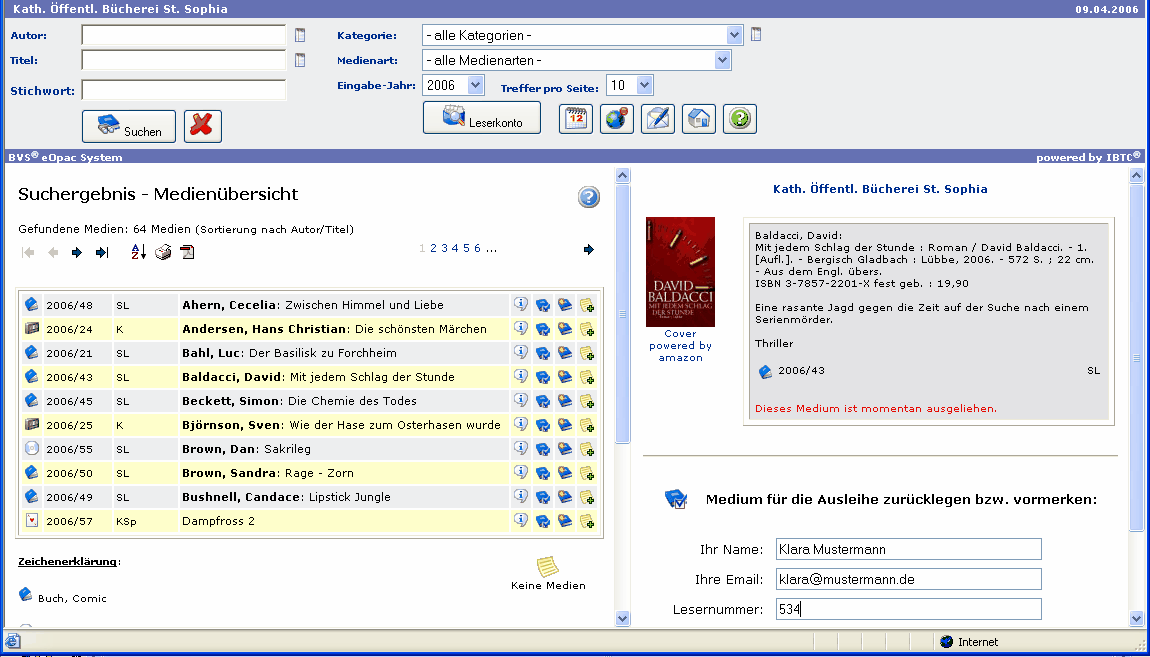Change Eingabe-Jahr 2006 dropdown
The height and width of the screenshot is (657, 1150).
[475, 86]
